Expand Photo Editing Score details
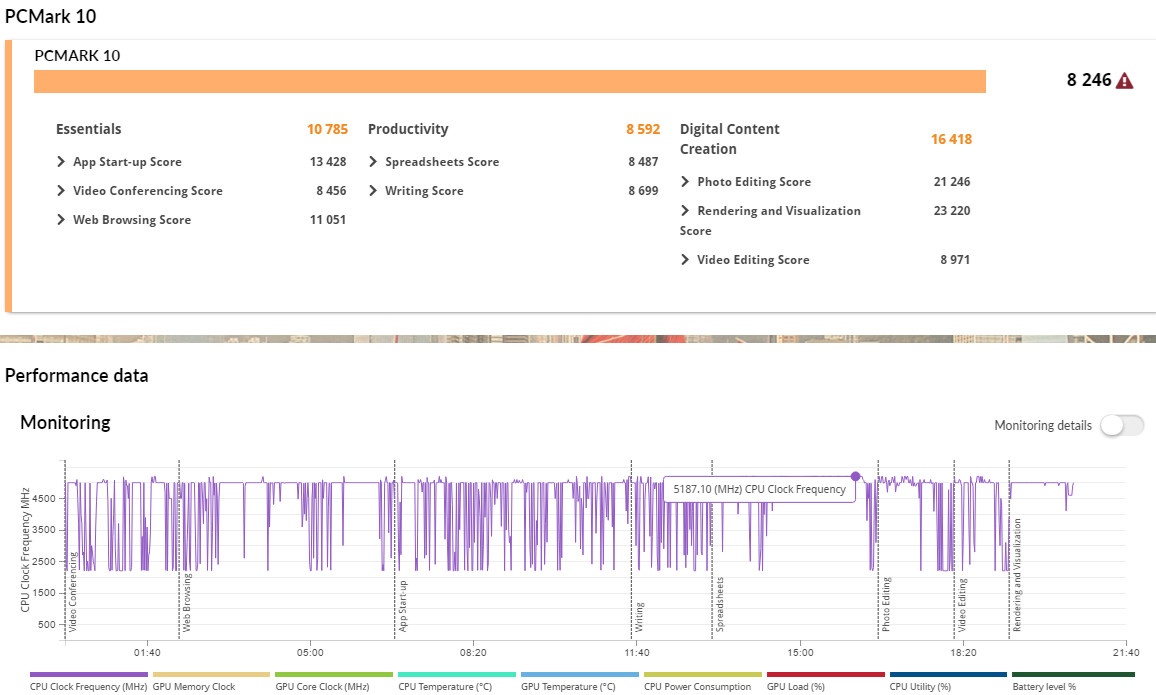This screenshot has height=695, width=1156. coord(685,182)
